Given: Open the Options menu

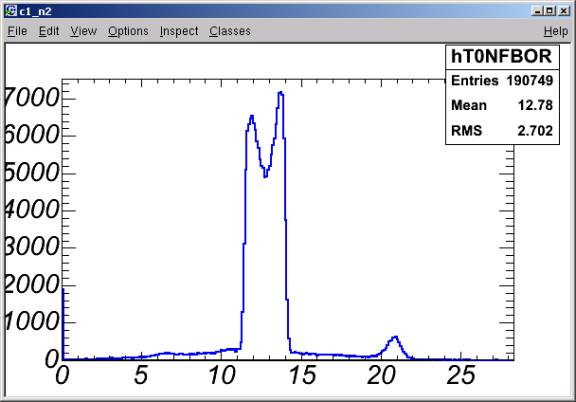Looking at the screenshot, I should click(128, 31).
